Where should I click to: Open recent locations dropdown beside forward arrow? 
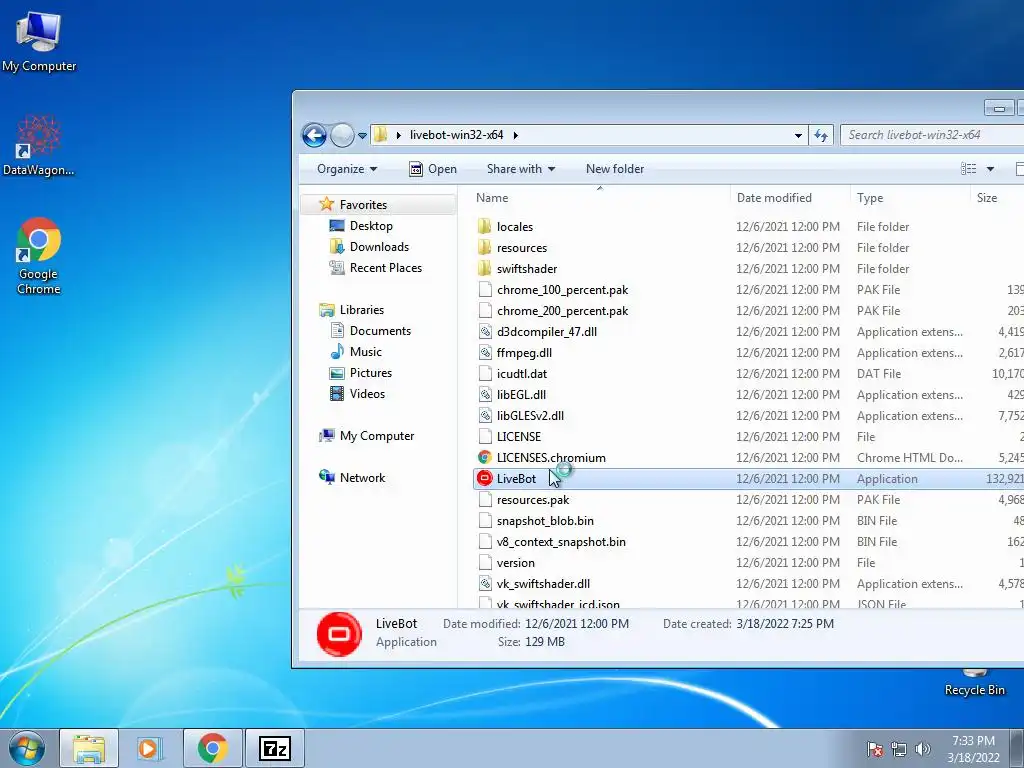(x=362, y=136)
